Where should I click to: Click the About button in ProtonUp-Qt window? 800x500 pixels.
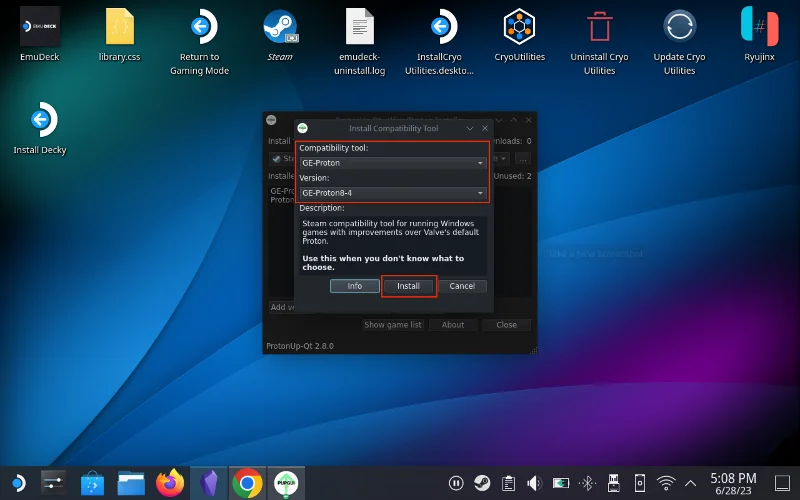[453, 325]
